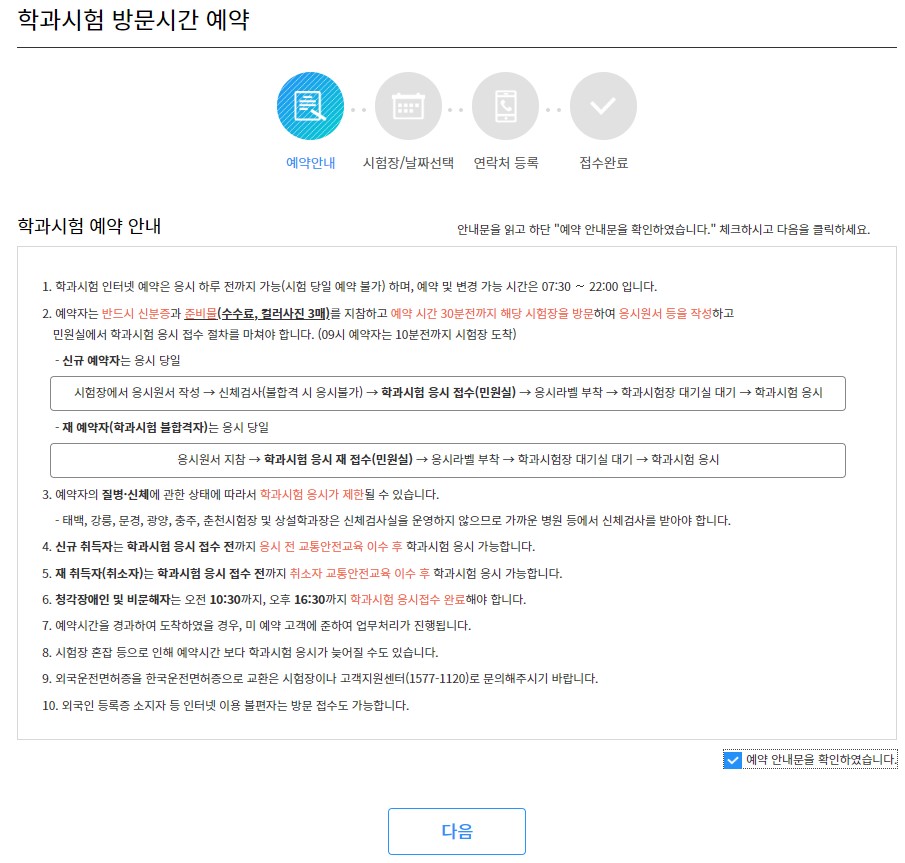Select the gray calendar icon for test site selection

pyautogui.click(x=408, y=105)
